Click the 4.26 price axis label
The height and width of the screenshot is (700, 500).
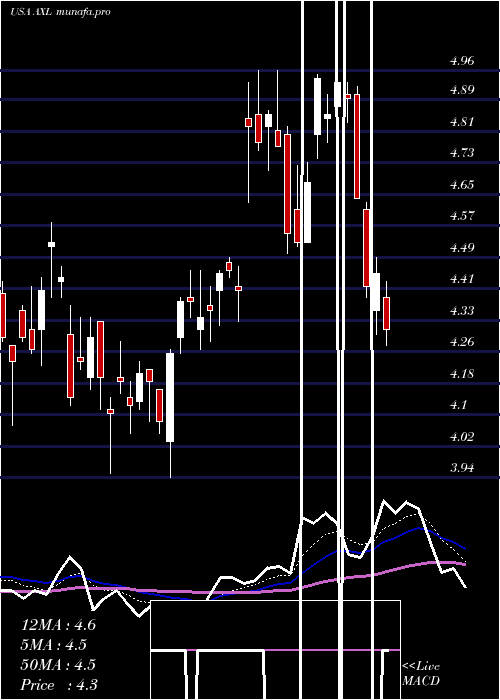pyautogui.click(x=462, y=342)
